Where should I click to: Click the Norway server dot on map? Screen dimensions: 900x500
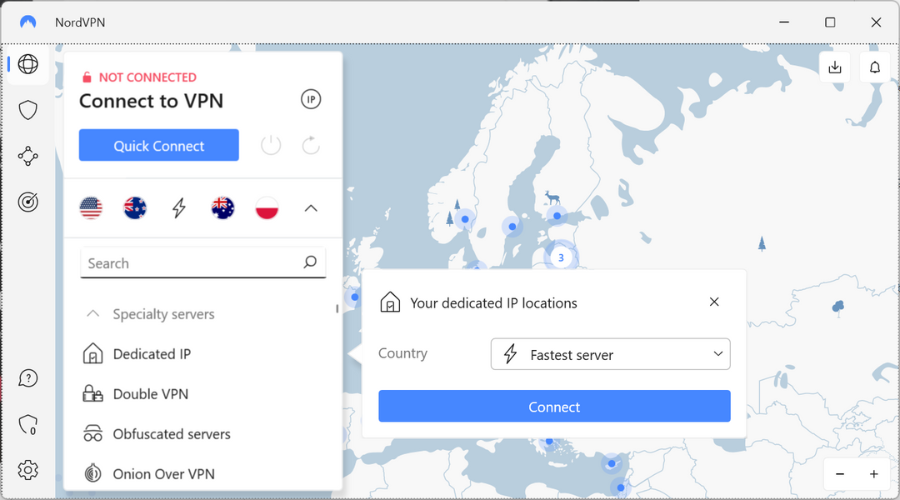pos(465,219)
